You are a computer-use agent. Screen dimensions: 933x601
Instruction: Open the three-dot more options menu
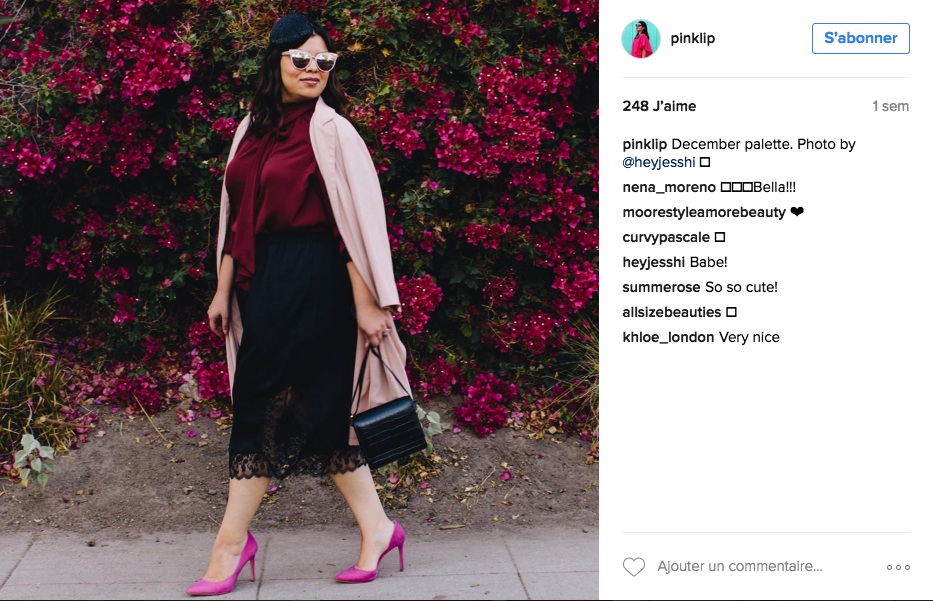[898, 567]
